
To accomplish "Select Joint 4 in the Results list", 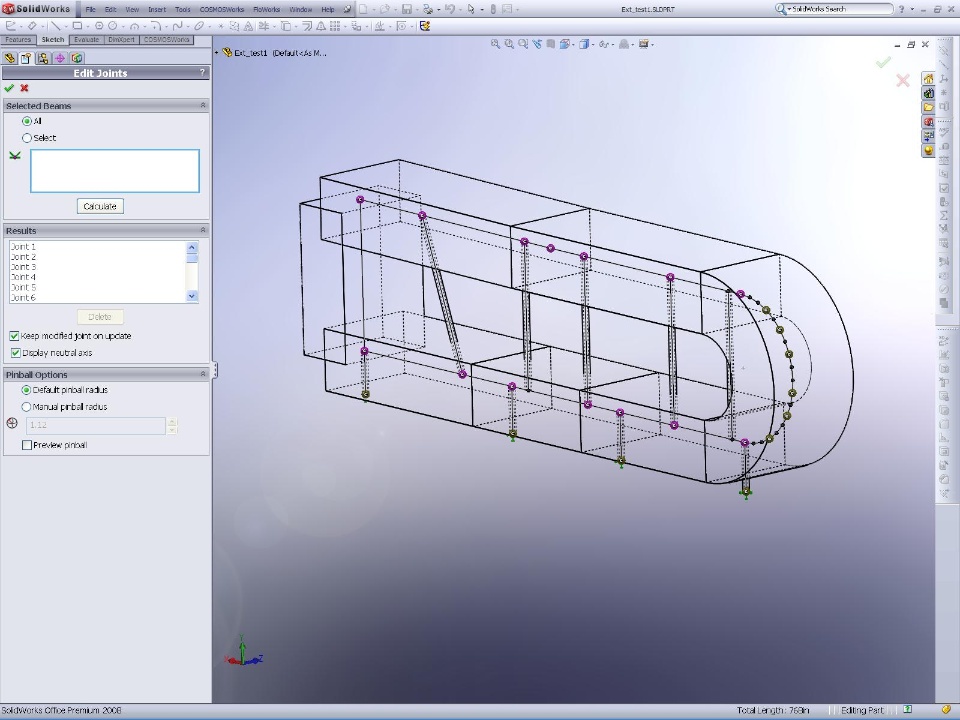I will 23,277.
